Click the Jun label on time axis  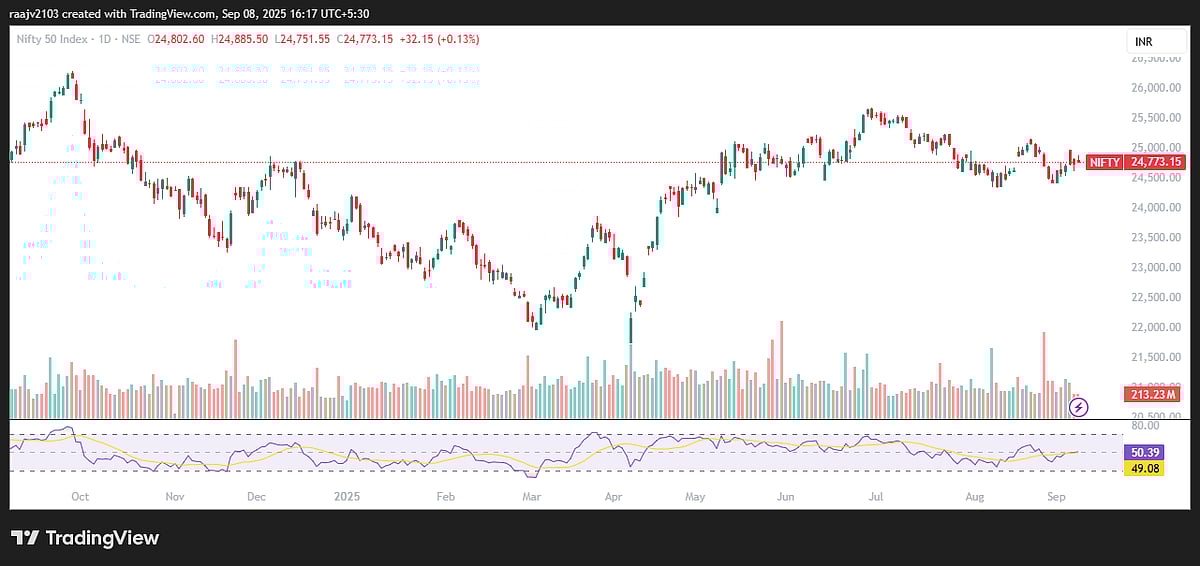pos(786,496)
